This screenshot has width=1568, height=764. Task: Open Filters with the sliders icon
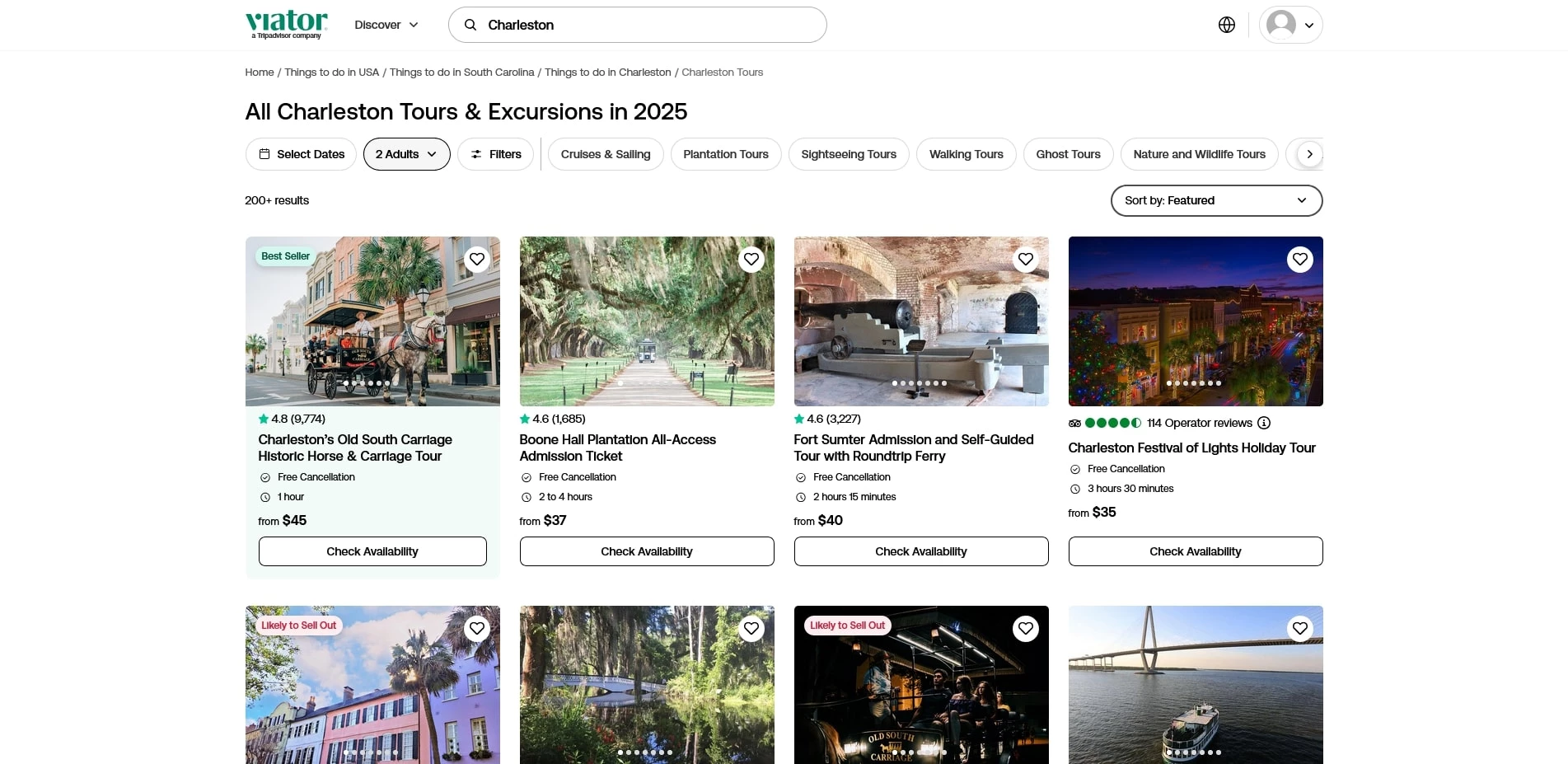[x=495, y=154]
